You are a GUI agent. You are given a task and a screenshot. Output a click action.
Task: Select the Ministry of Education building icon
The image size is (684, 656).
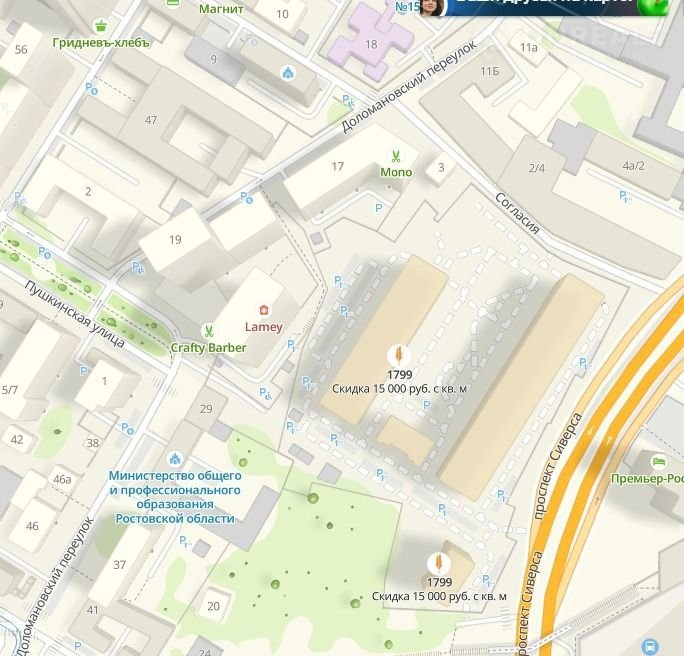click(175, 458)
